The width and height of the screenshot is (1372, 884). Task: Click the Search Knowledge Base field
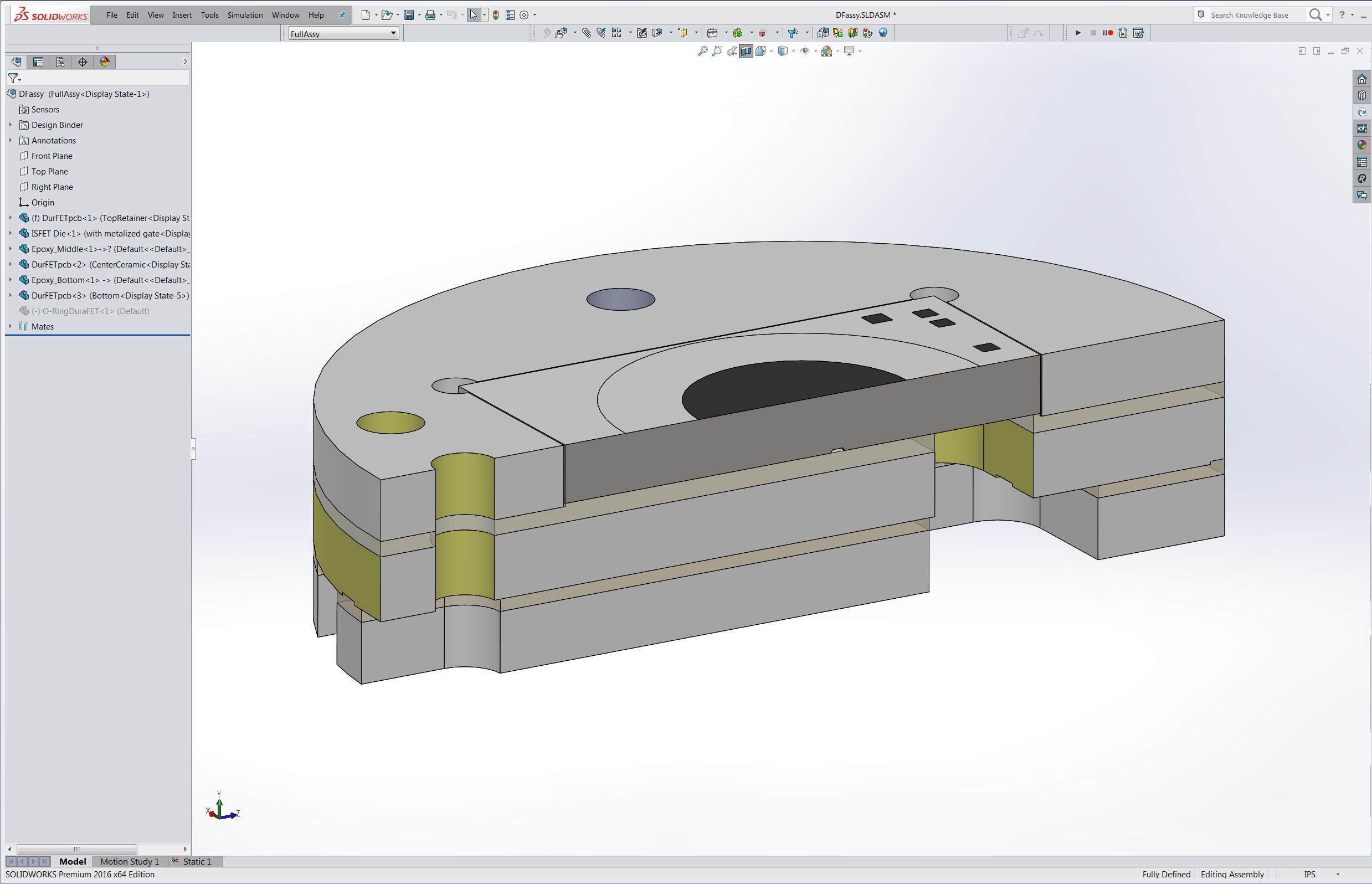pos(1257,16)
